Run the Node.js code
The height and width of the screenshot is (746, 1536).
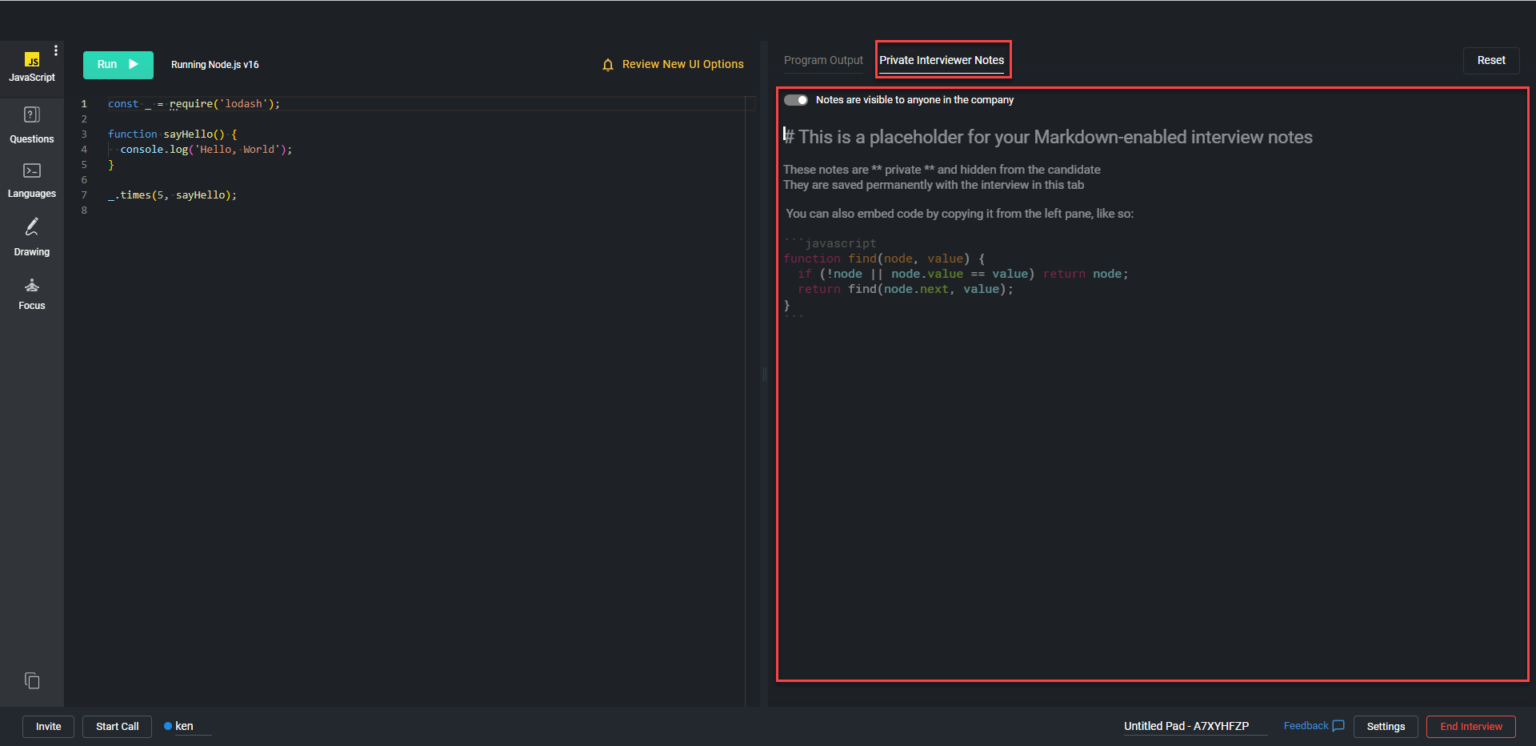pos(117,64)
